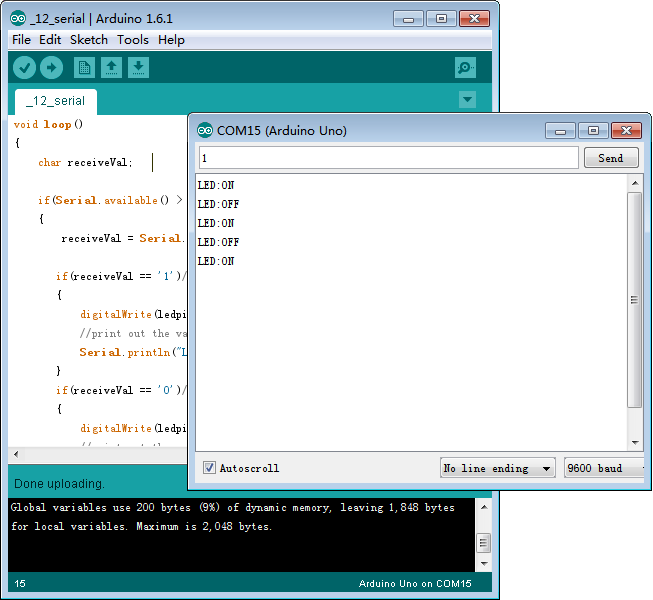Open the Sketch menu
Screen dimensions: 653x600
pyautogui.click(x=89, y=40)
